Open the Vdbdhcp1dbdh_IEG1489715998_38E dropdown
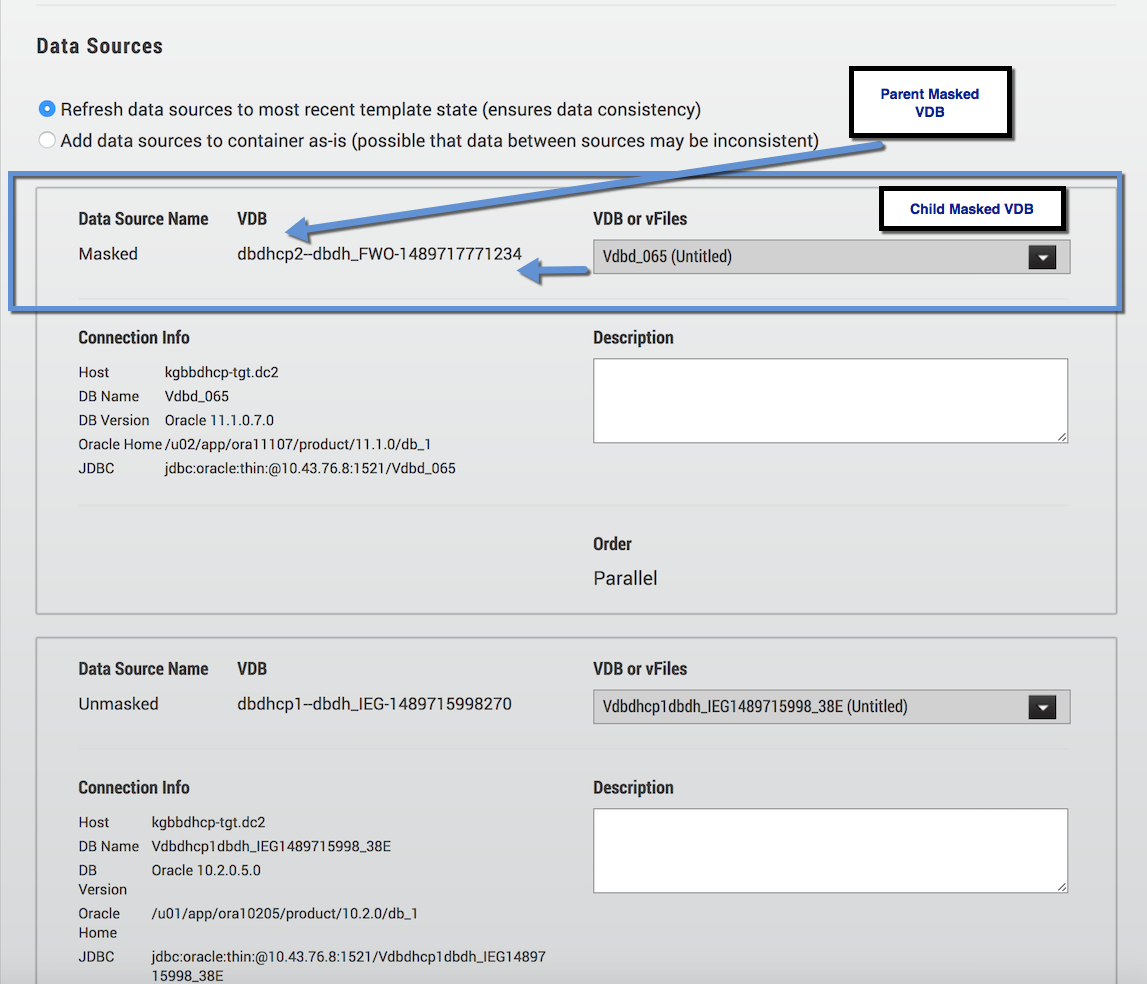 tap(810, 707)
